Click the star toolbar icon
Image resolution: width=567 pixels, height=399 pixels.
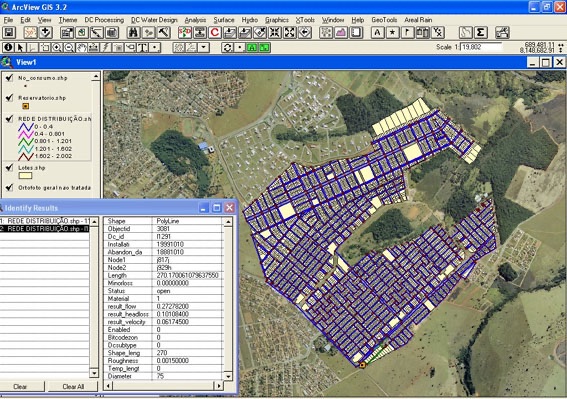point(393,33)
